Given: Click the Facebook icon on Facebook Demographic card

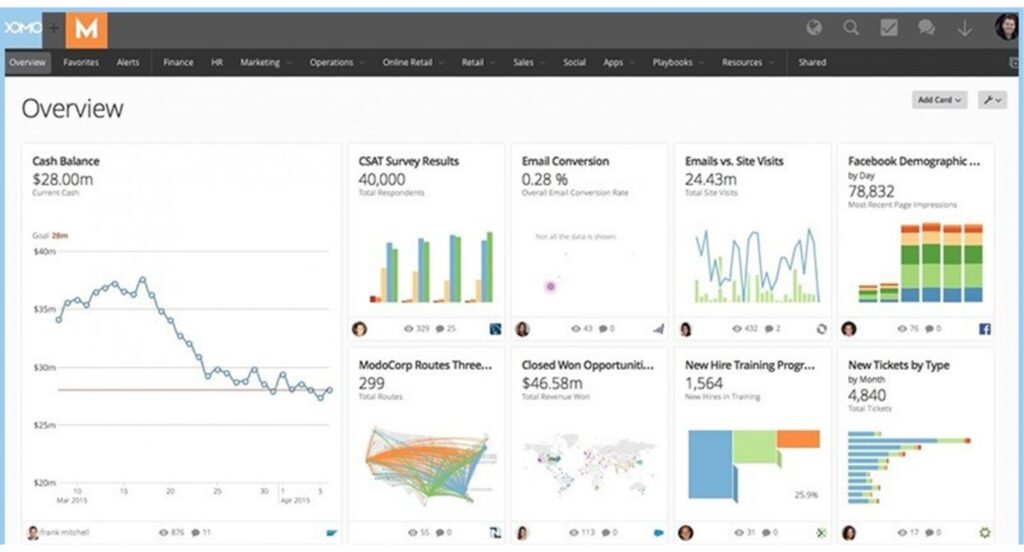Looking at the screenshot, I should pyautogui.click(x=984, y=328).
